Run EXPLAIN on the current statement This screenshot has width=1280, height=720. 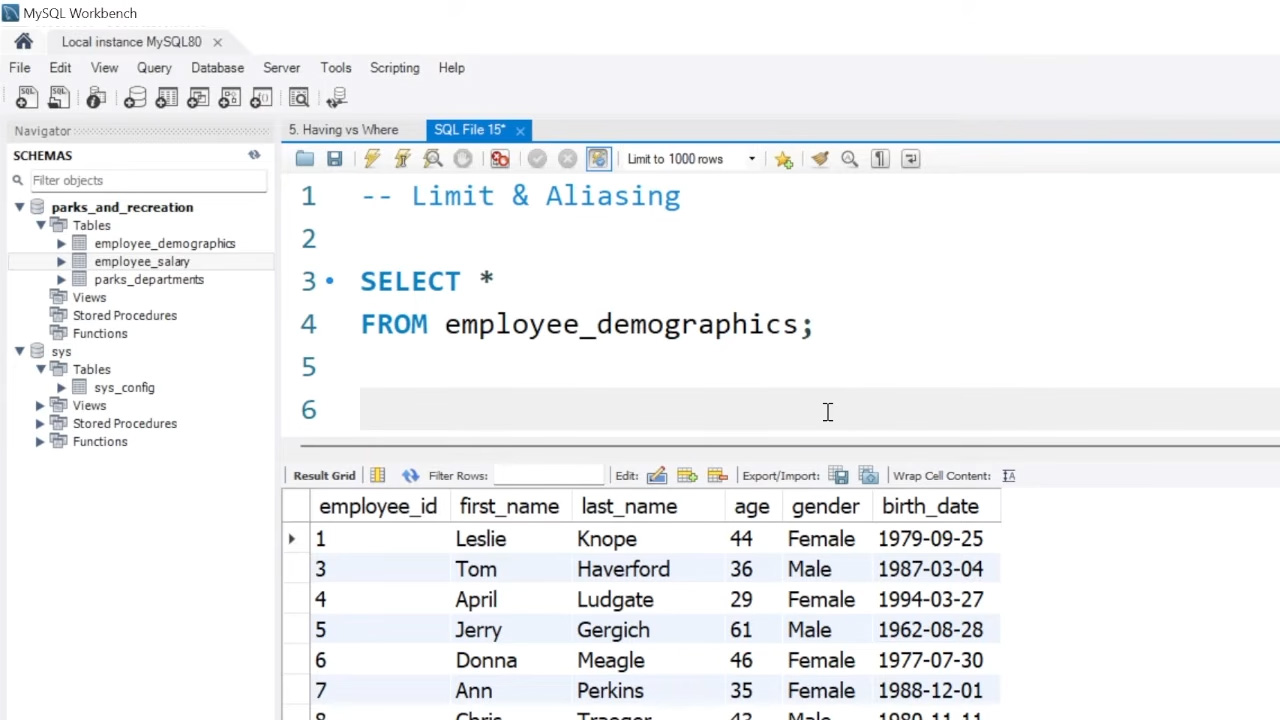pyautogui.click(x=433, y=159)
